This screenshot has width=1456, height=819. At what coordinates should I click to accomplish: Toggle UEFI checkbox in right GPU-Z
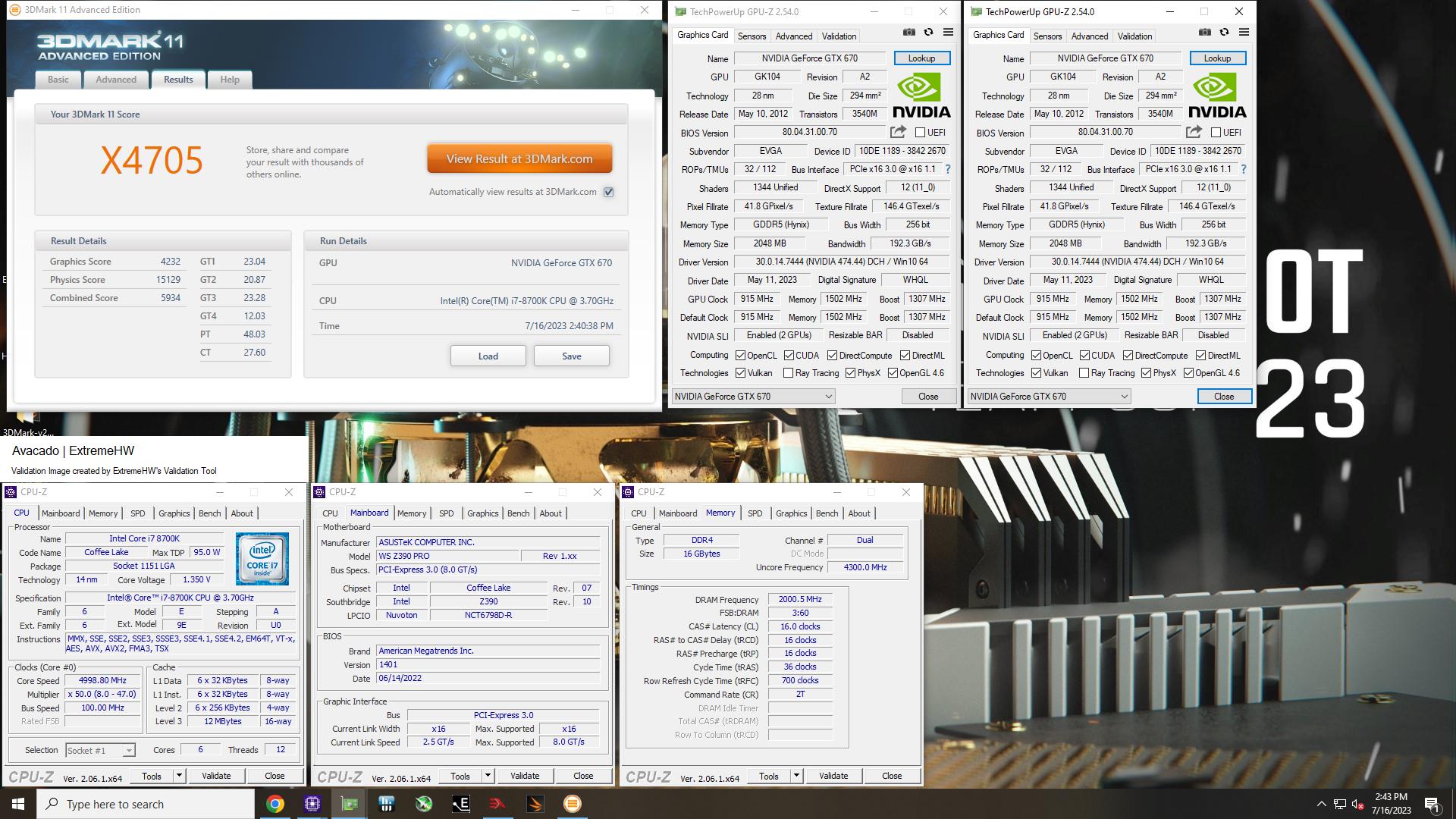pos(1216,132)
